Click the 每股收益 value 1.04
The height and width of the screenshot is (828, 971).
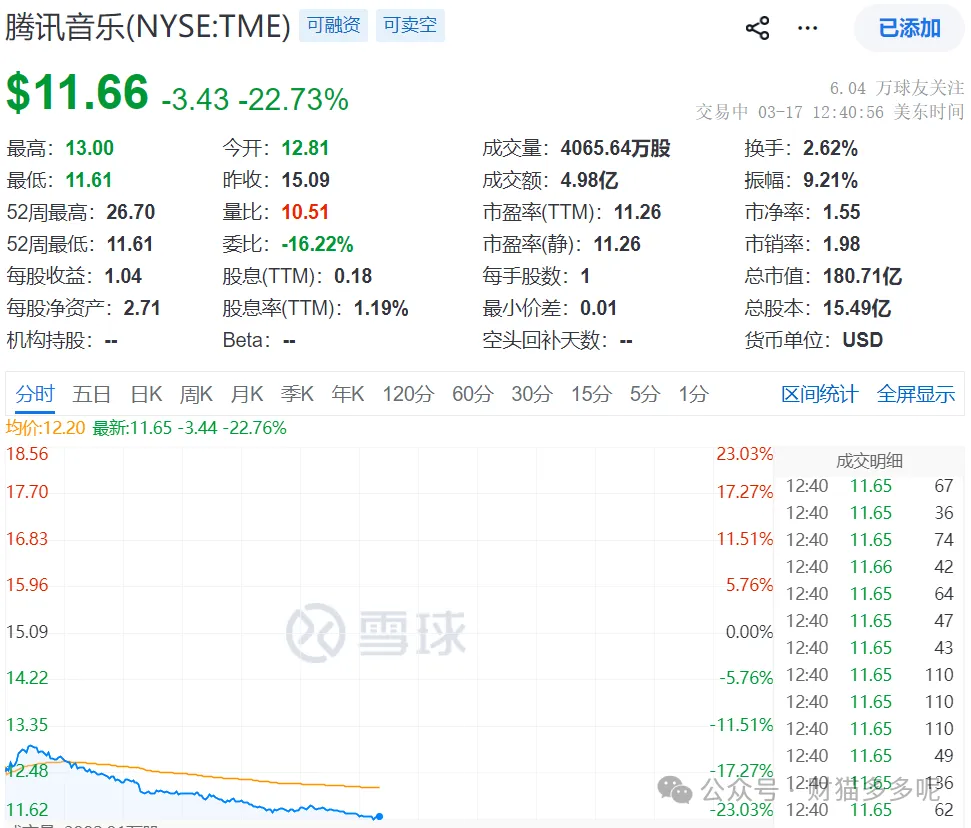click(x=123, y=276)
